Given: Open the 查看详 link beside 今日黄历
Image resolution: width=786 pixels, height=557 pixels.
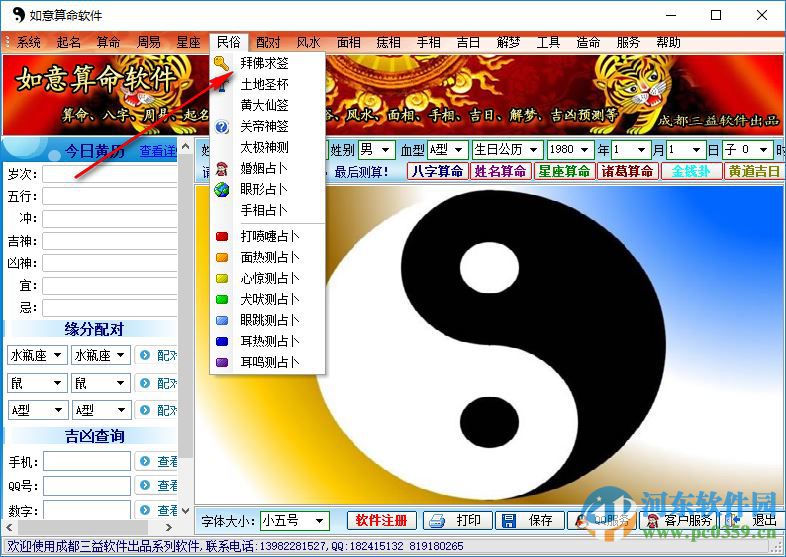Looking at the screenshot, I should coord(157,151).
